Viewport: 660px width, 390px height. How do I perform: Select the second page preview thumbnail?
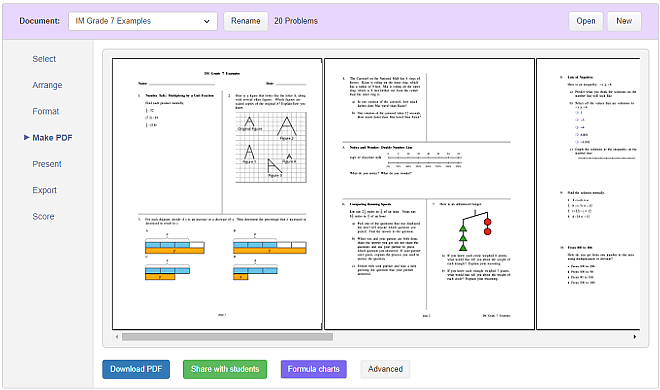(429, 194)
